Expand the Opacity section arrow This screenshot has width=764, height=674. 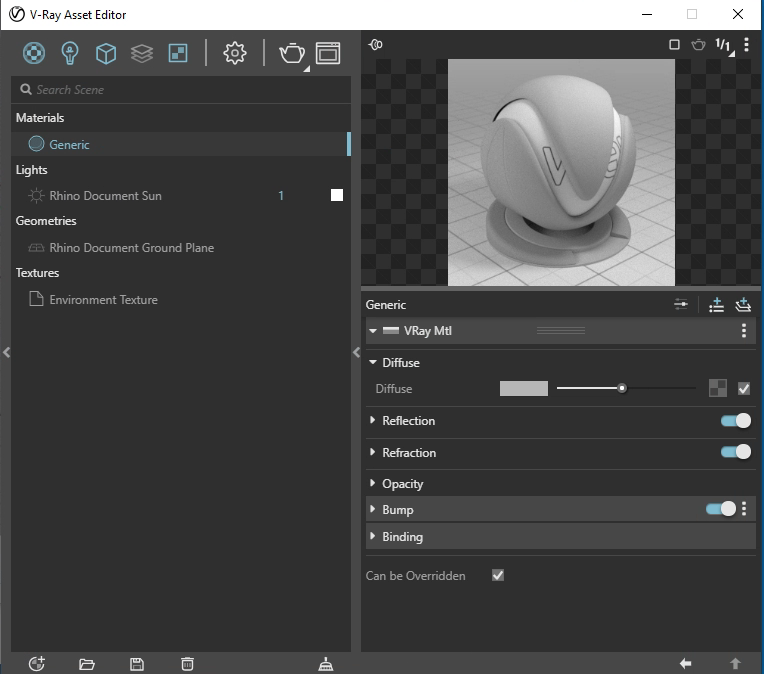click(372, 483)
